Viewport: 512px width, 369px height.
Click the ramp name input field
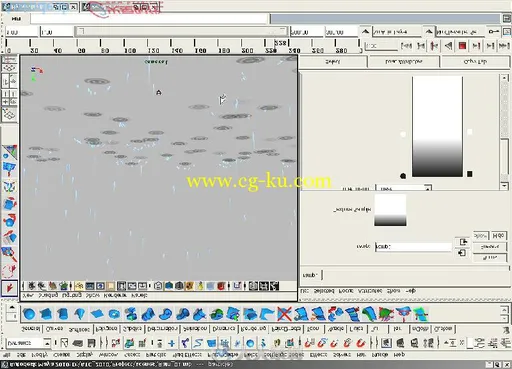pos(413,247)
